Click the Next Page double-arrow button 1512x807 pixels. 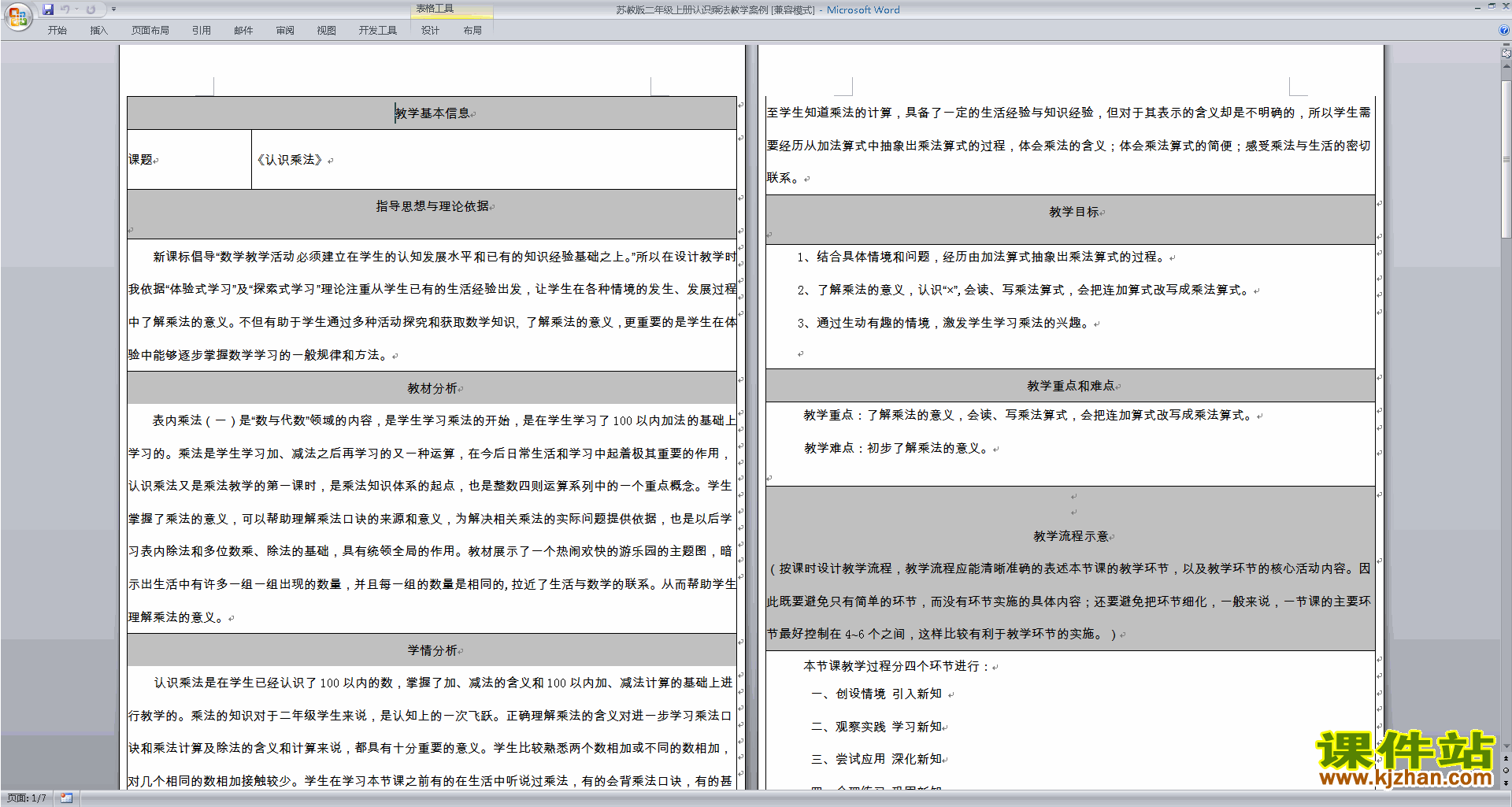(x=1506, y=783)
